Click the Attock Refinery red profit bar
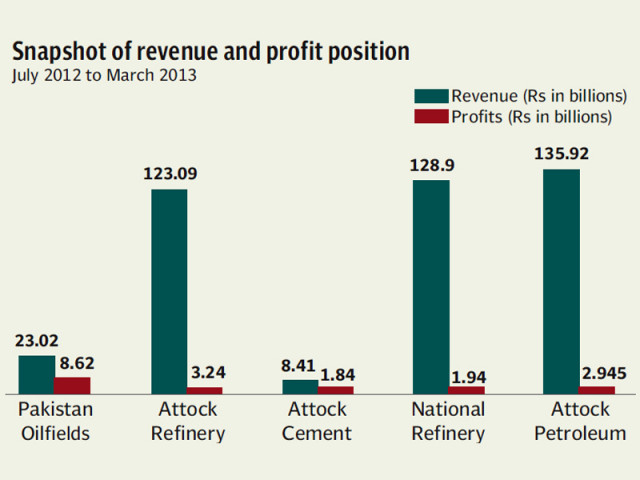 204,391
